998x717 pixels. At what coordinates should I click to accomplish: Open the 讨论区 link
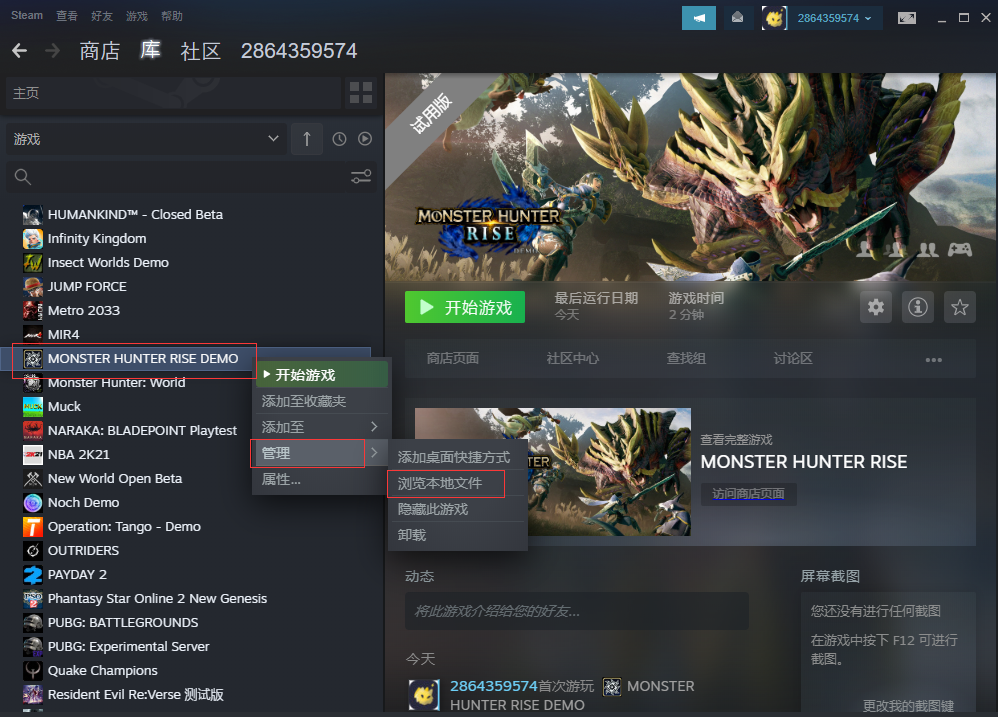pyautogui.click(x=792, y=359)
